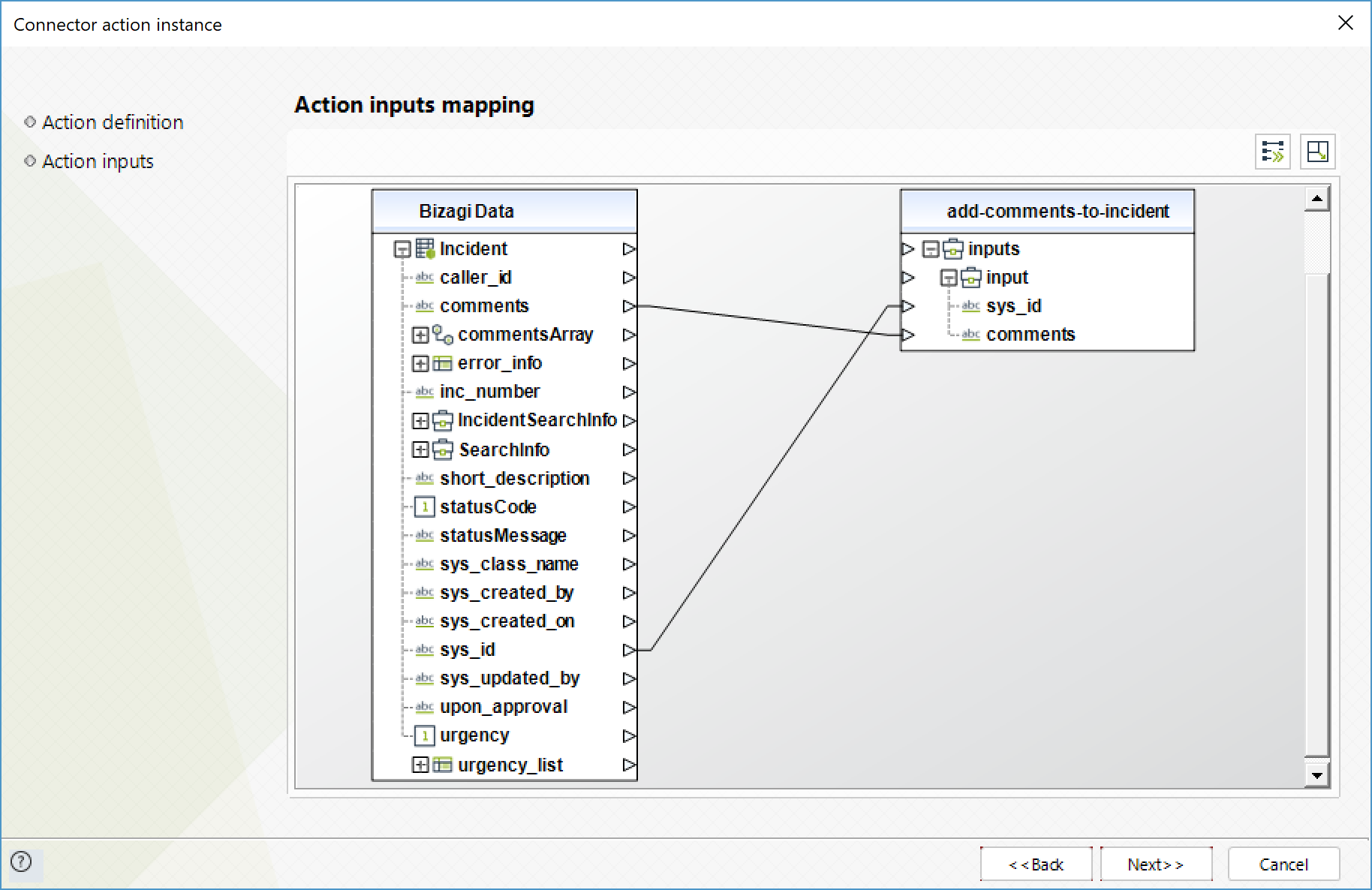Click output connector arrow of Bizagi sys_id
The height and width of the screenshot is (890, 1372).
click(629, 650)
